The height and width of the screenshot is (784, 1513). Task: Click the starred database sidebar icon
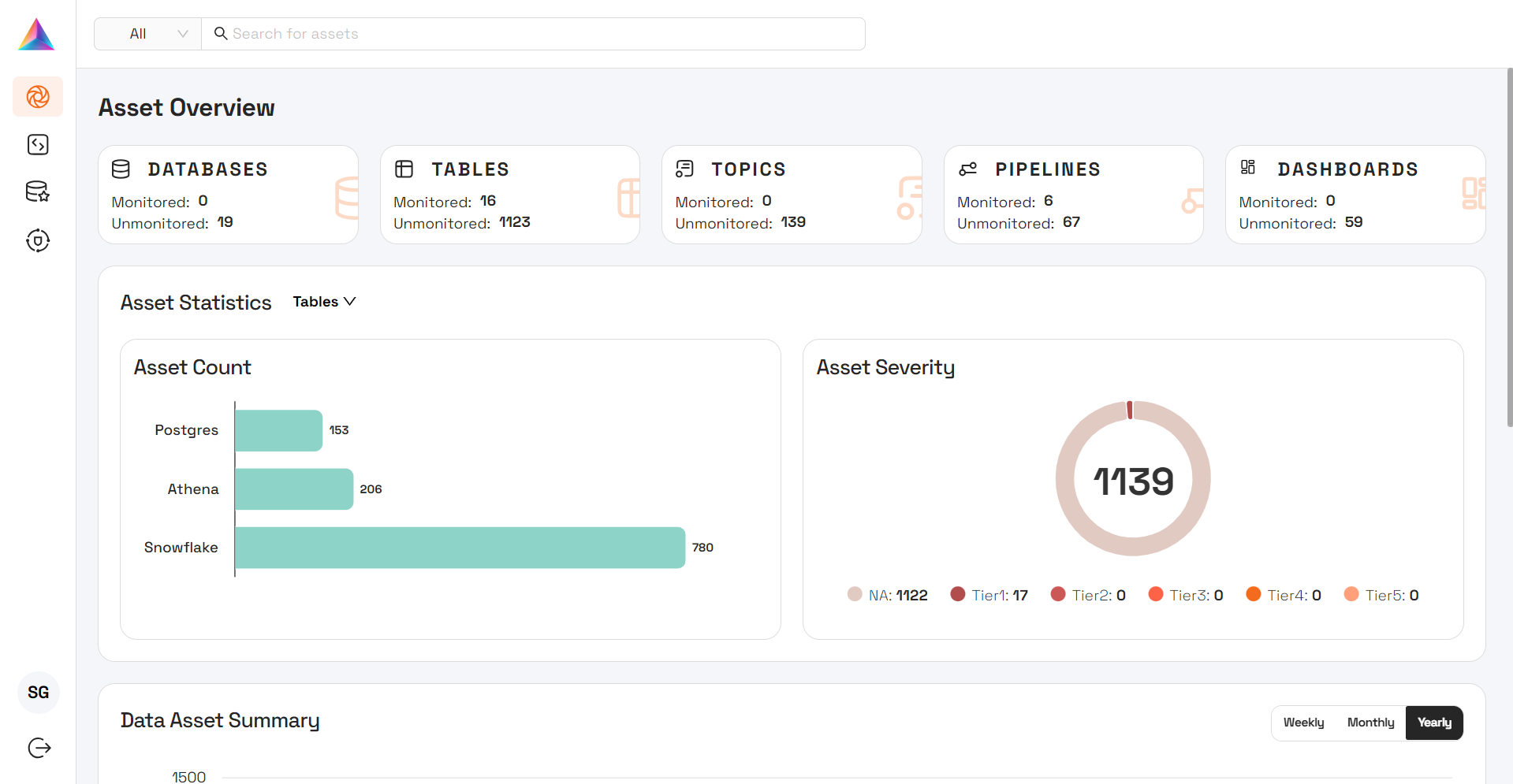pos(37,191)
